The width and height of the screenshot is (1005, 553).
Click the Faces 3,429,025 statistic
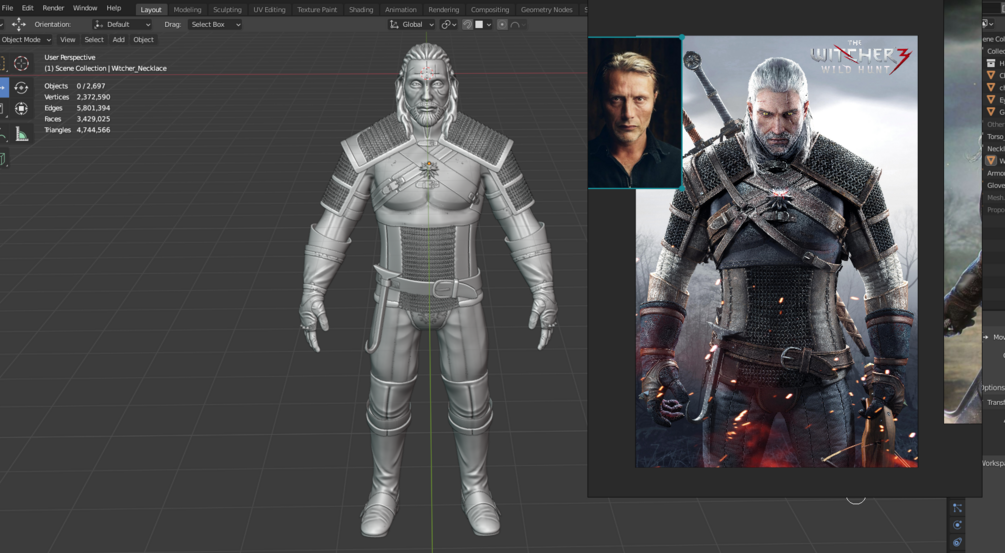(x=77, y=119)
